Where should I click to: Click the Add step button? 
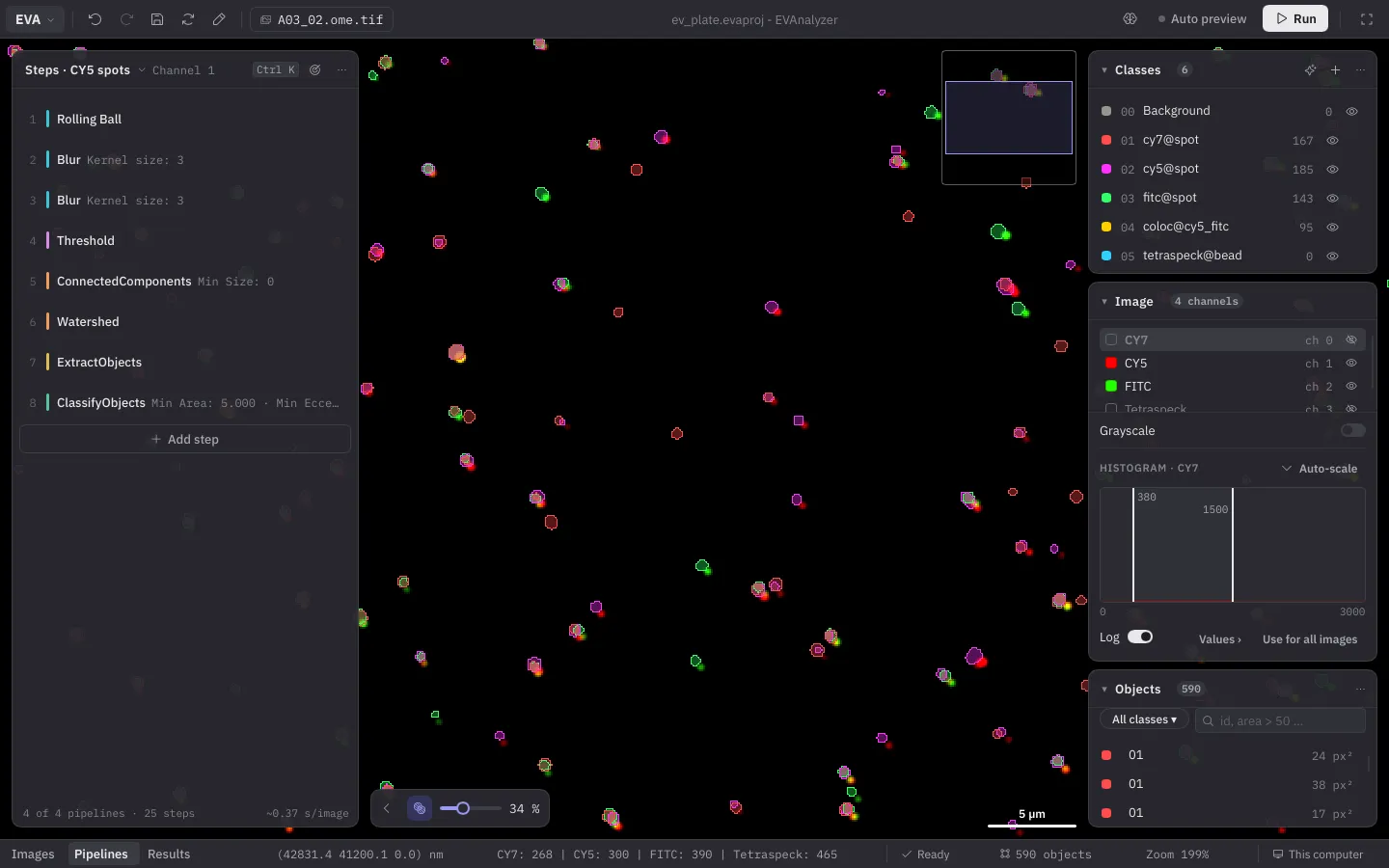[185, 439]
